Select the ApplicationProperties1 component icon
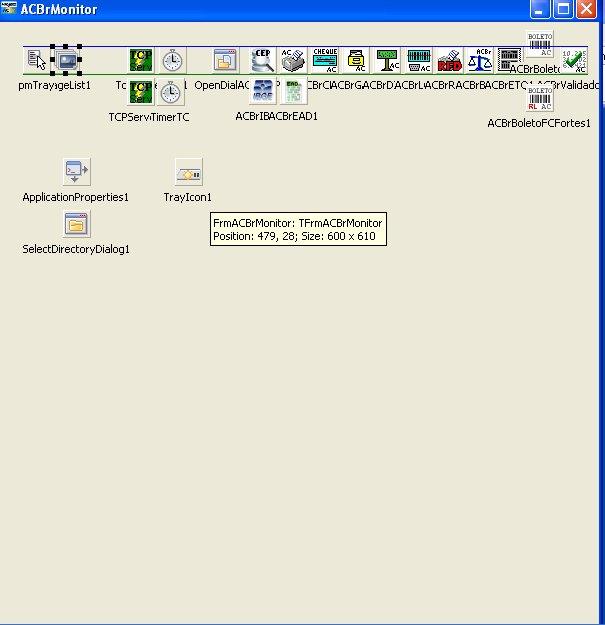The width and height of the screenshot is (605, 625). [77, 172]
